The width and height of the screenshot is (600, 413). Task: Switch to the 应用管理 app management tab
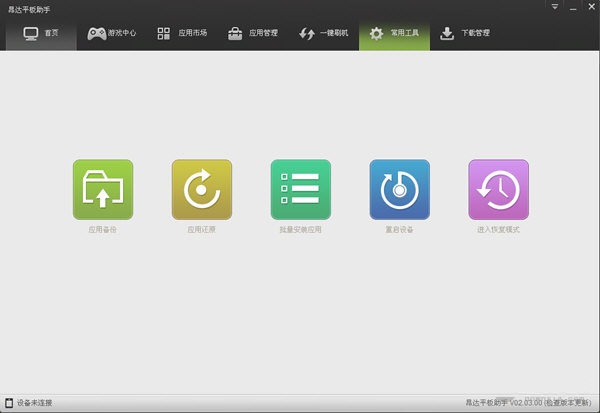tap(253, 33)
